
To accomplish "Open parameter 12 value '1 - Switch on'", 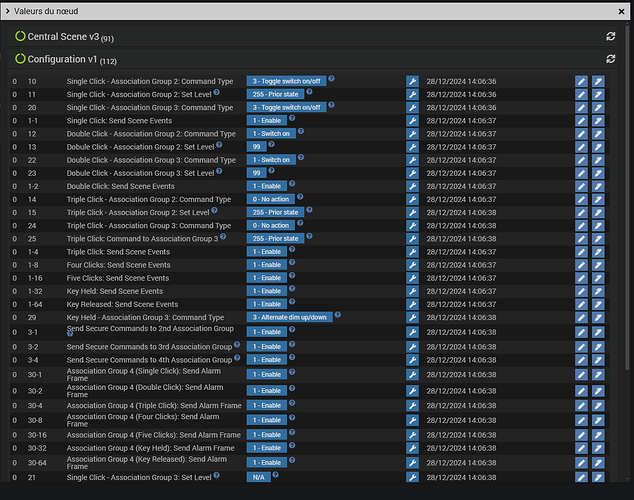I will 271,134.
